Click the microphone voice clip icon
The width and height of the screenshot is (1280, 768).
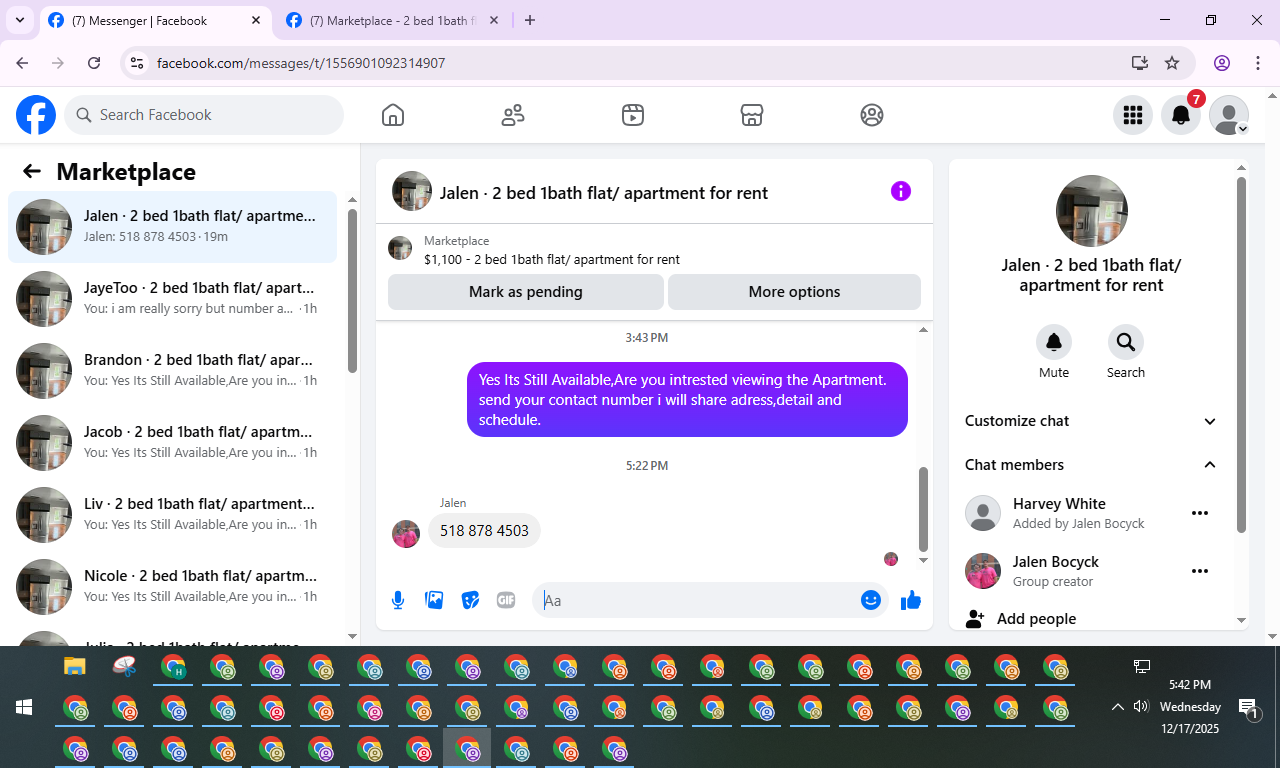[x=398, y=600]
